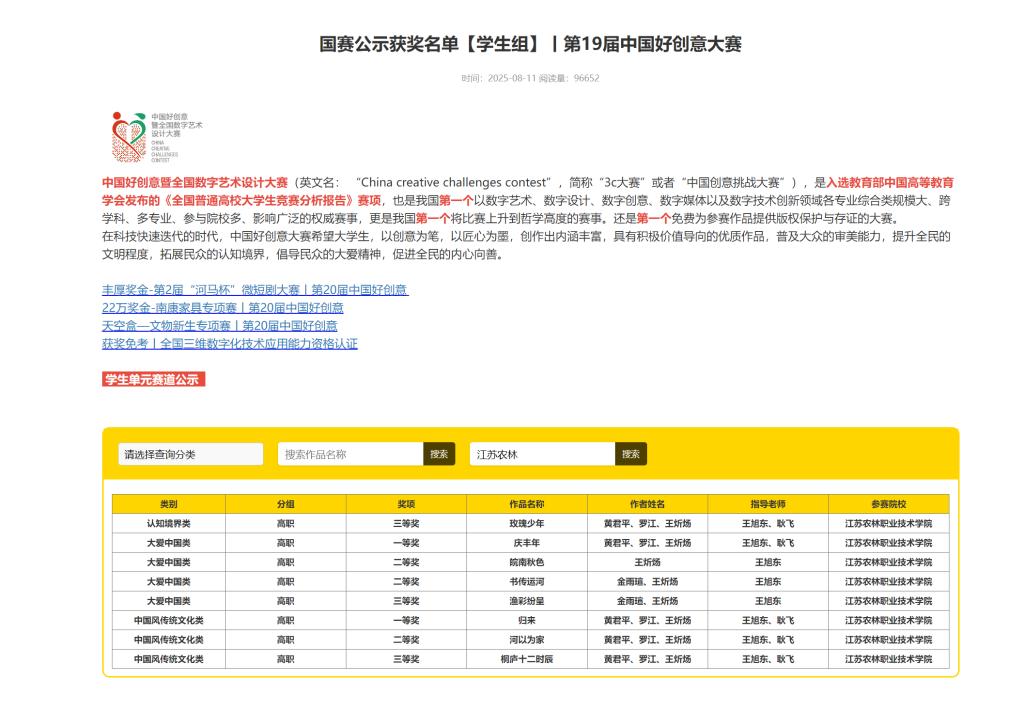Open the 丰厚奖金 河马杯 微短剧大赛 link

click(x=255, y=290)
